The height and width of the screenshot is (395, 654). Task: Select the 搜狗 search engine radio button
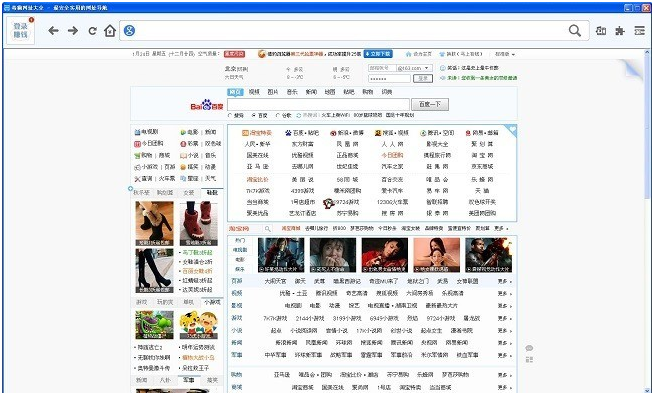click(x=230, y=116)
